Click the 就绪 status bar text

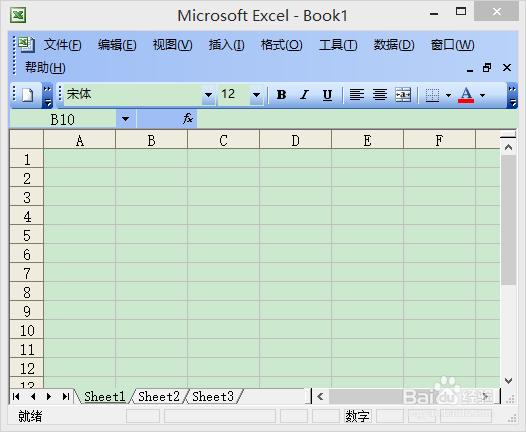tap(30, 416)
